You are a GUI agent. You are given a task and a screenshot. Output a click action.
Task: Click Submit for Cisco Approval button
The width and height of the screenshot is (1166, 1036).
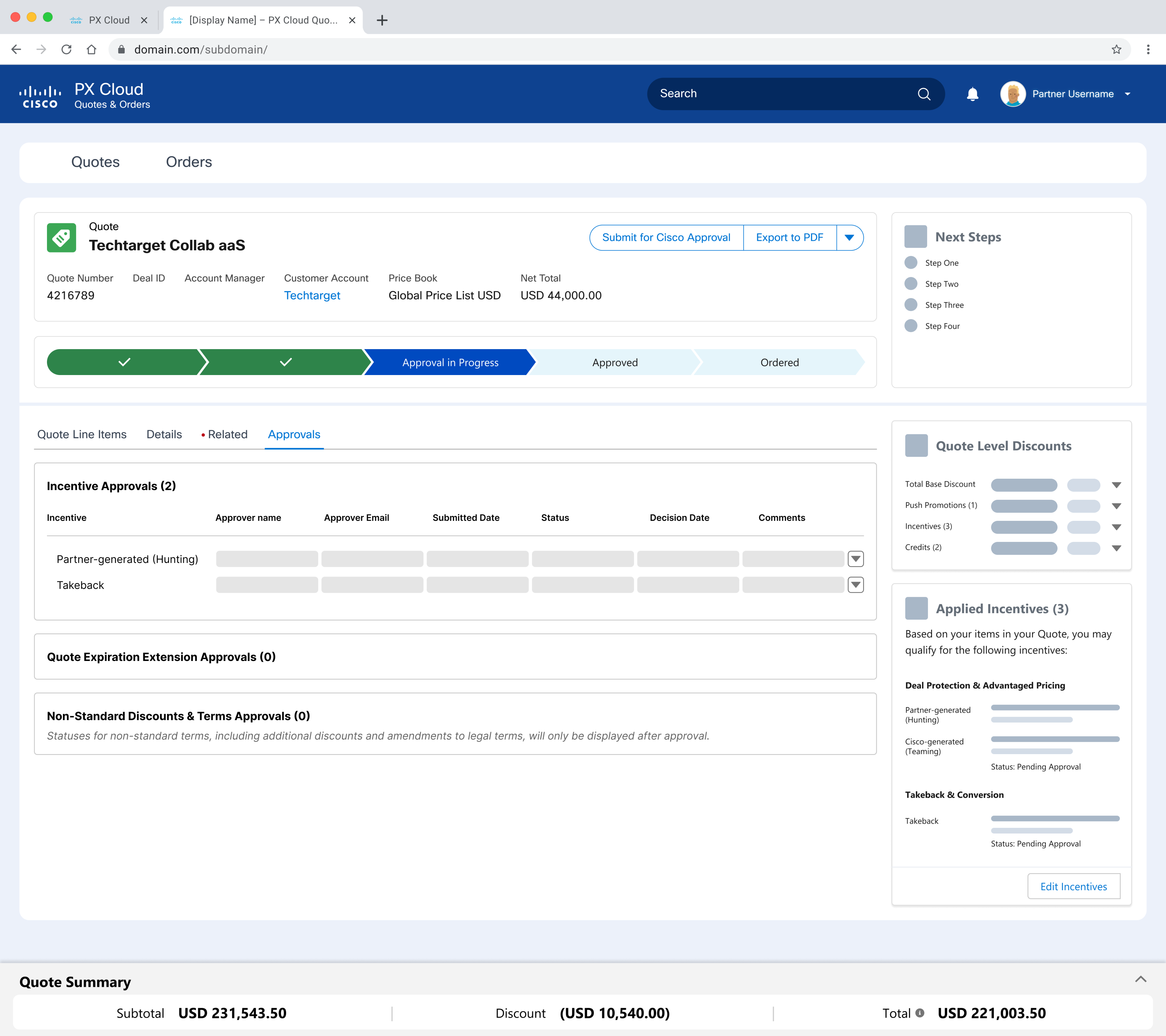coord(666,237)
